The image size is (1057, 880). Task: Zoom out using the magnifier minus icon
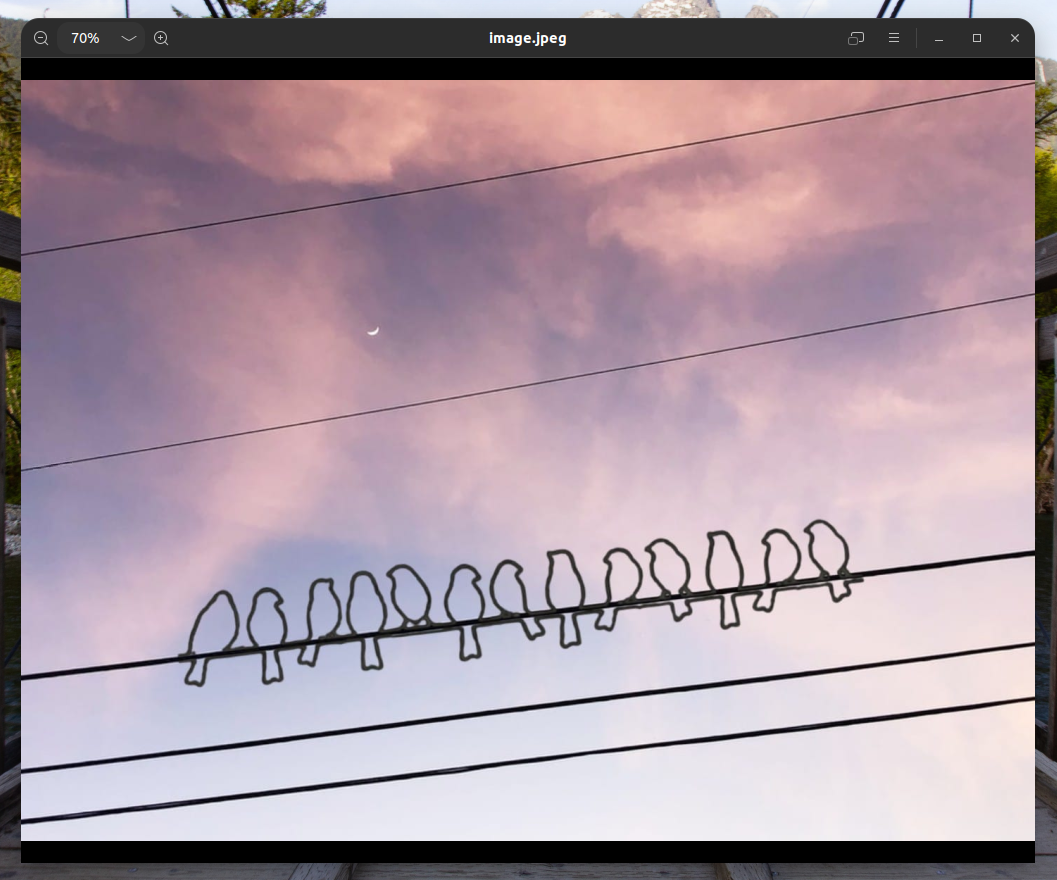click(41, 38)
